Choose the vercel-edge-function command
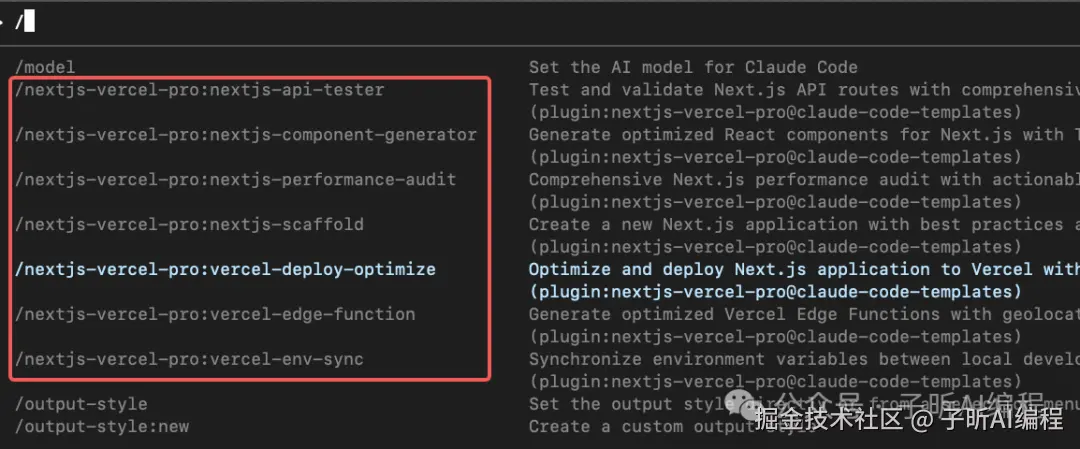1080x449 pixels. (215, 314)
